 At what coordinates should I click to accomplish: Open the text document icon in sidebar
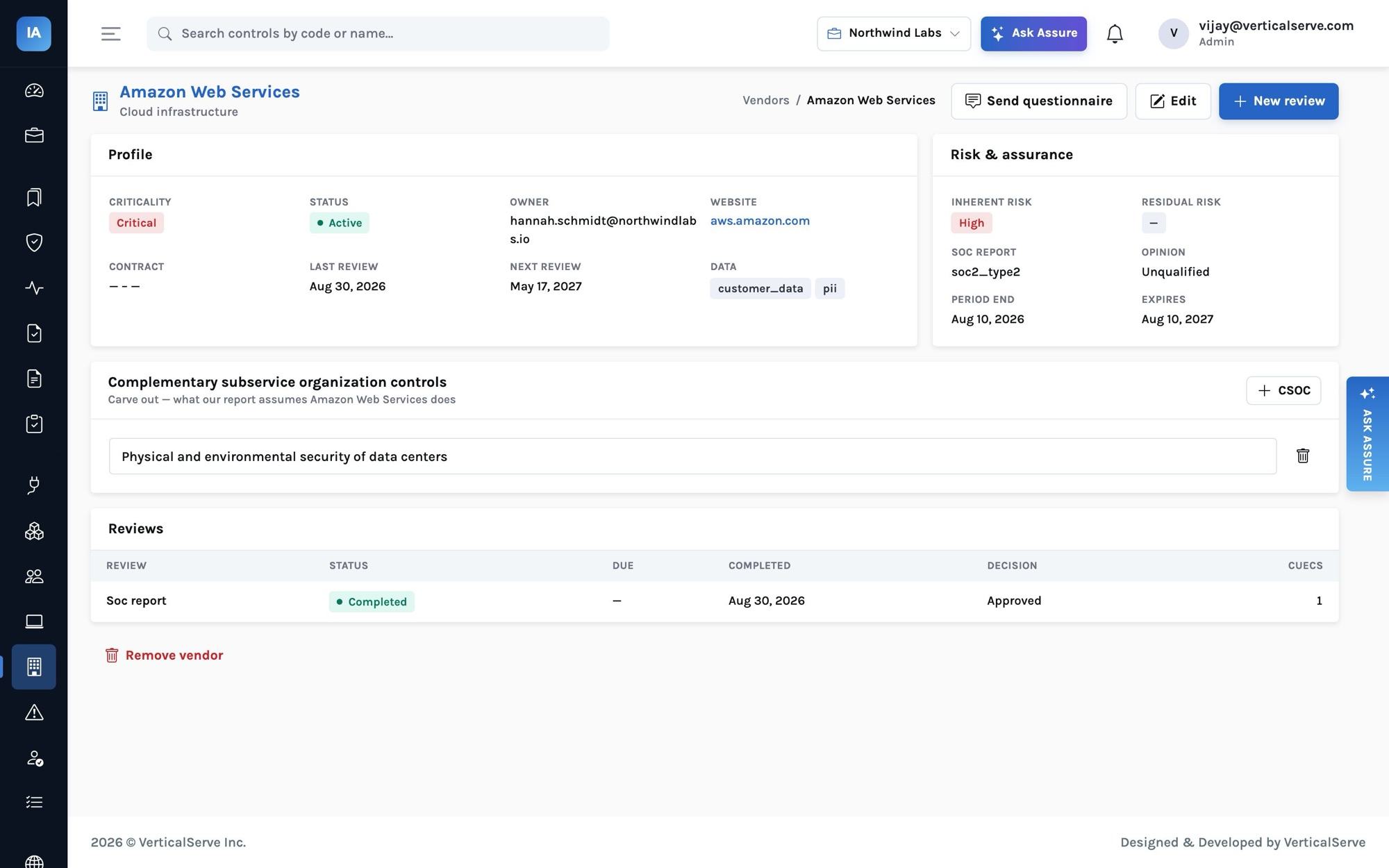[34, 378]
